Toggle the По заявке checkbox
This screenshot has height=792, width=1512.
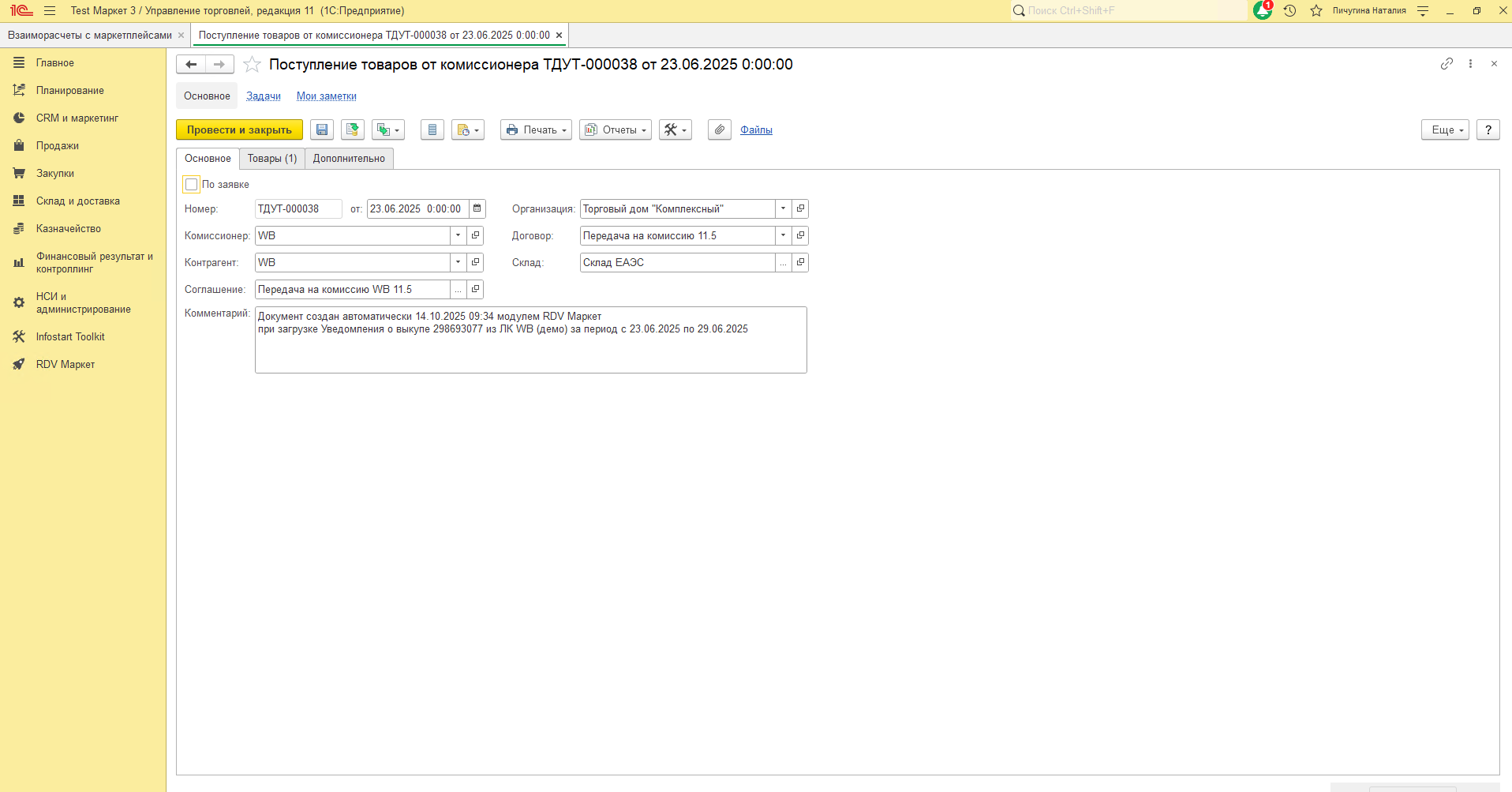tap(191, 185)
